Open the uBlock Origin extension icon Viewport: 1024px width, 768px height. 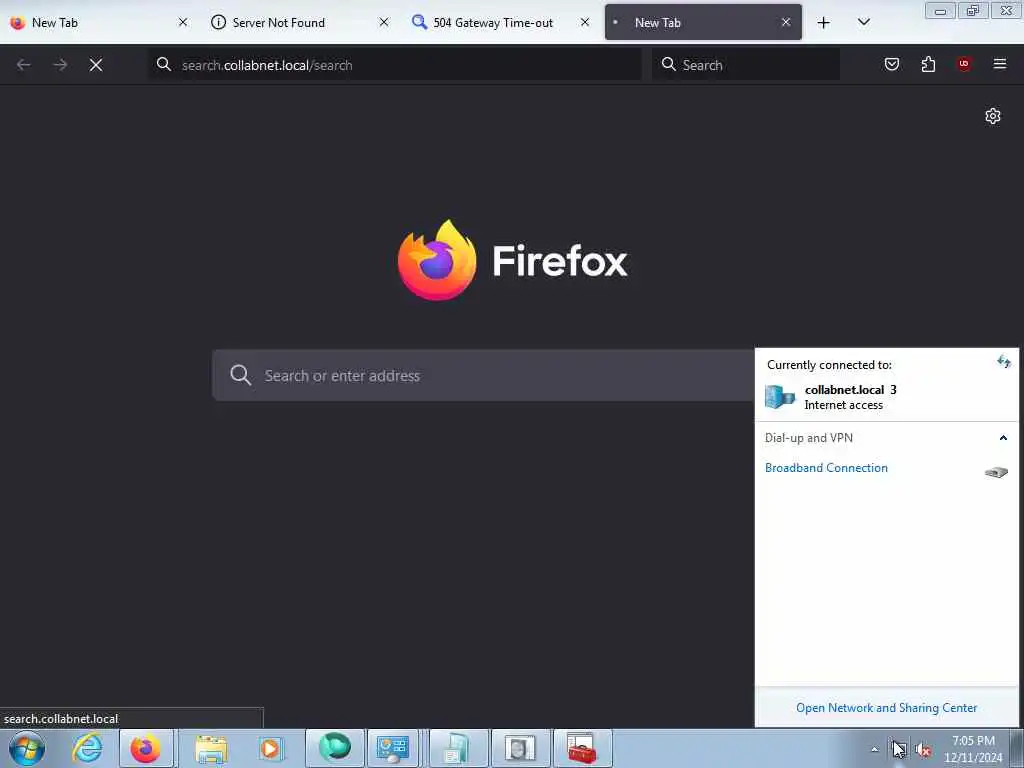(964, 64)
